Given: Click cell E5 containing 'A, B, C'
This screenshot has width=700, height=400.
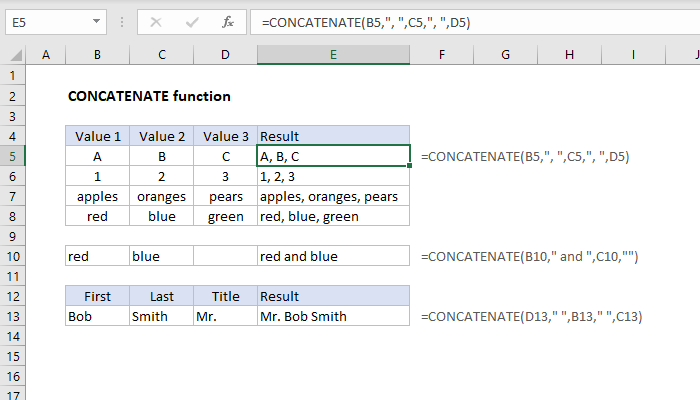Looking at the screenshot, I should click(333, 156).
